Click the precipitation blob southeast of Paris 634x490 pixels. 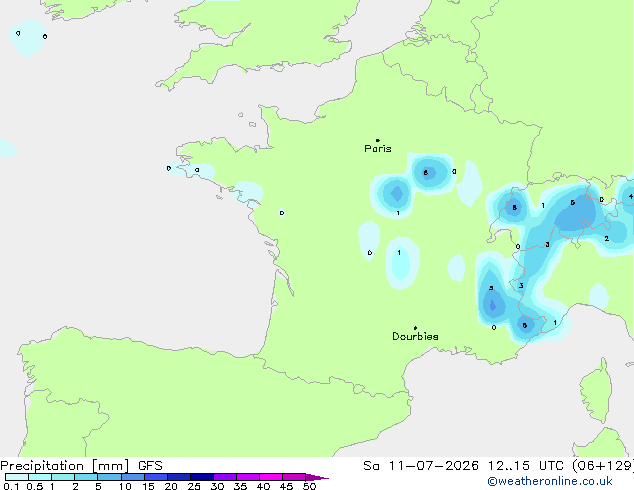point(430,173)
